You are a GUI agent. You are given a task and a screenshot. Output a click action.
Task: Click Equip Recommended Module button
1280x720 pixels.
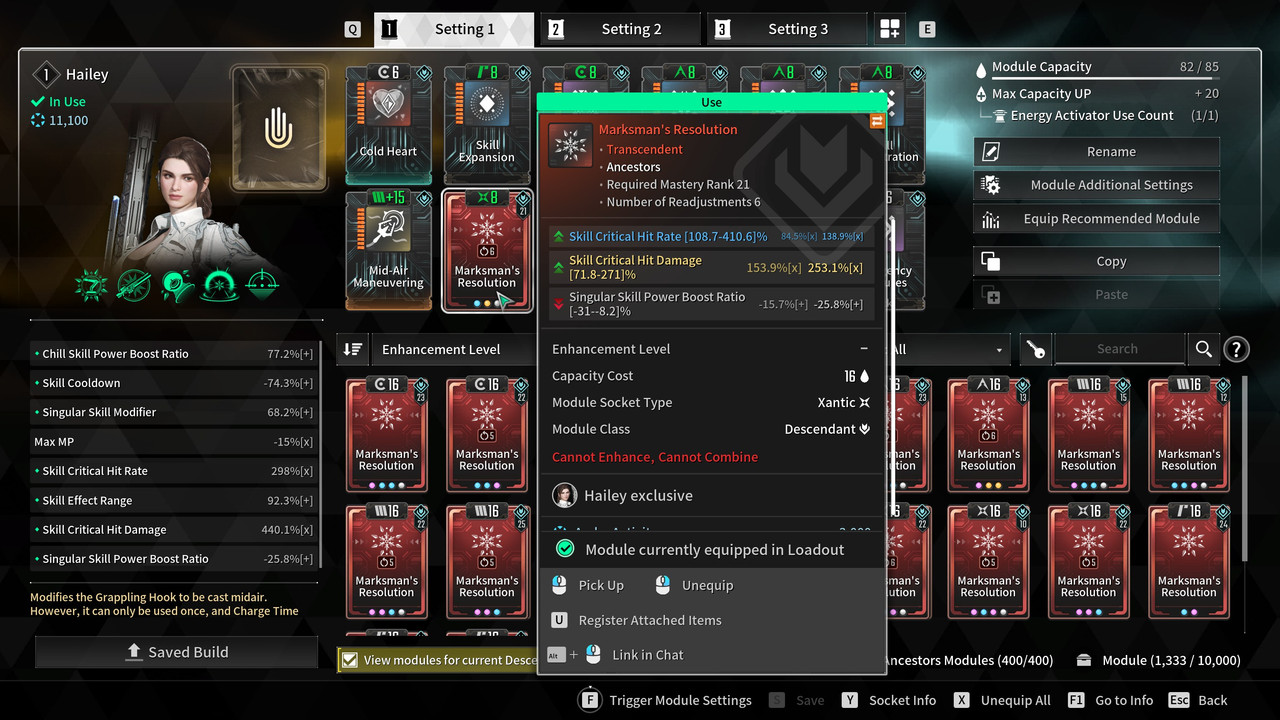(x=1096, y=219)
